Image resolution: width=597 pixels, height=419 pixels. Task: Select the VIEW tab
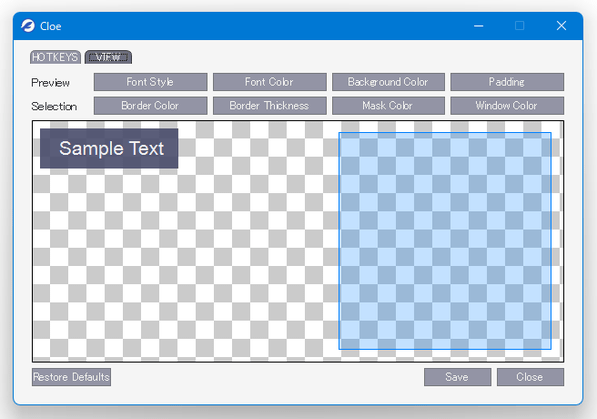108,57
